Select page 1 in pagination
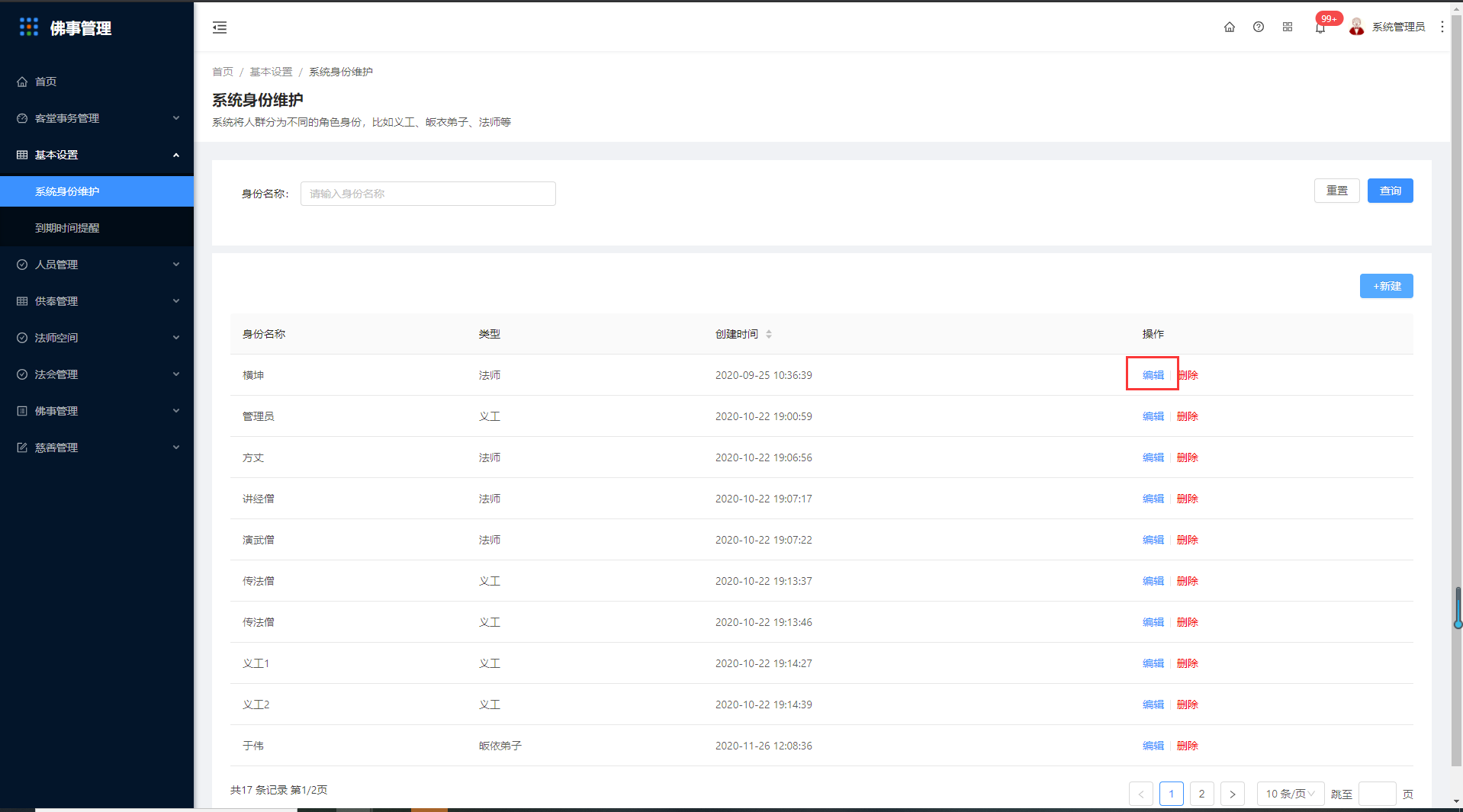The image size is (1463, 812). pos(1172,794)
